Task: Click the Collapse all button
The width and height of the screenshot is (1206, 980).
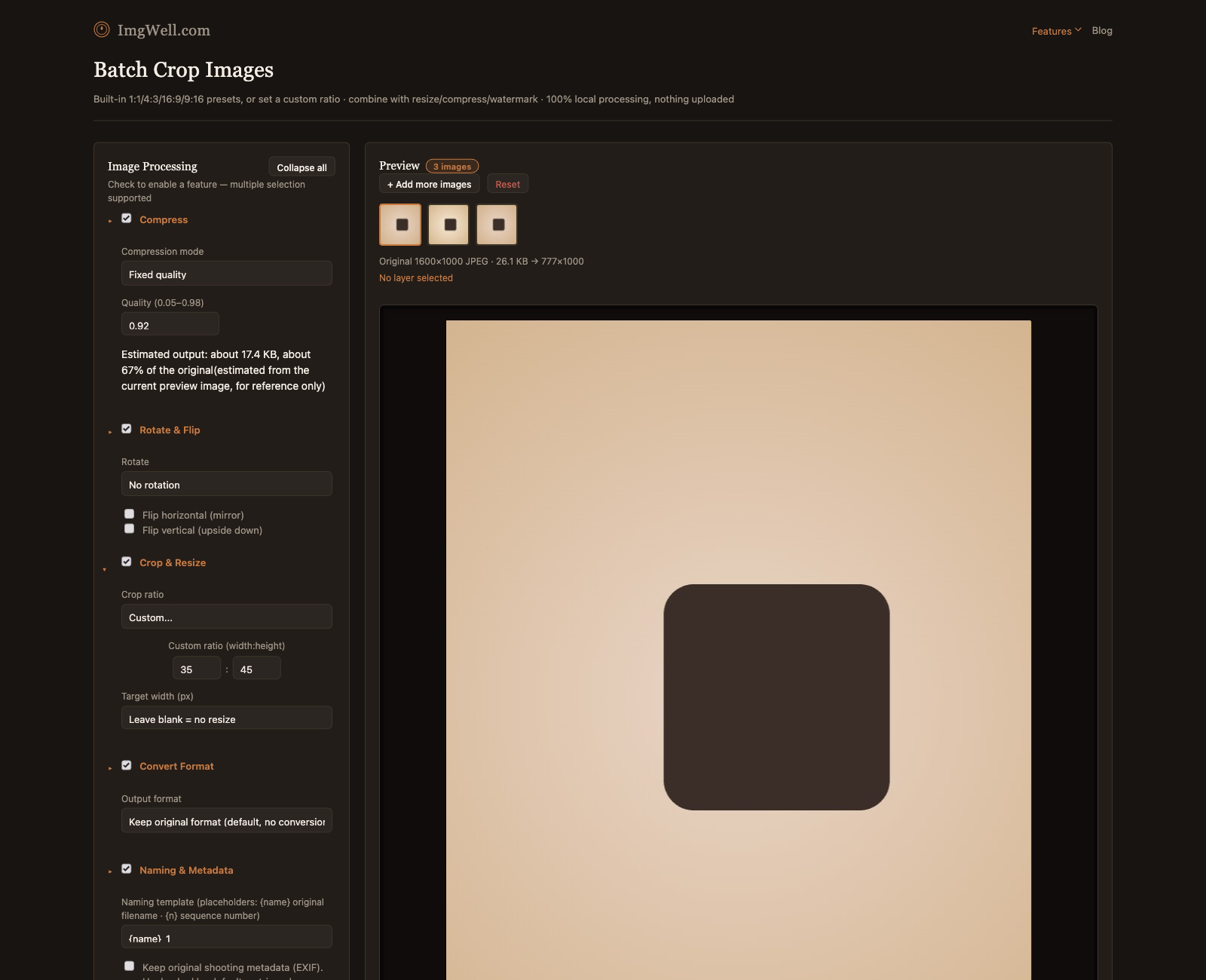Action: tap(301, 167)
